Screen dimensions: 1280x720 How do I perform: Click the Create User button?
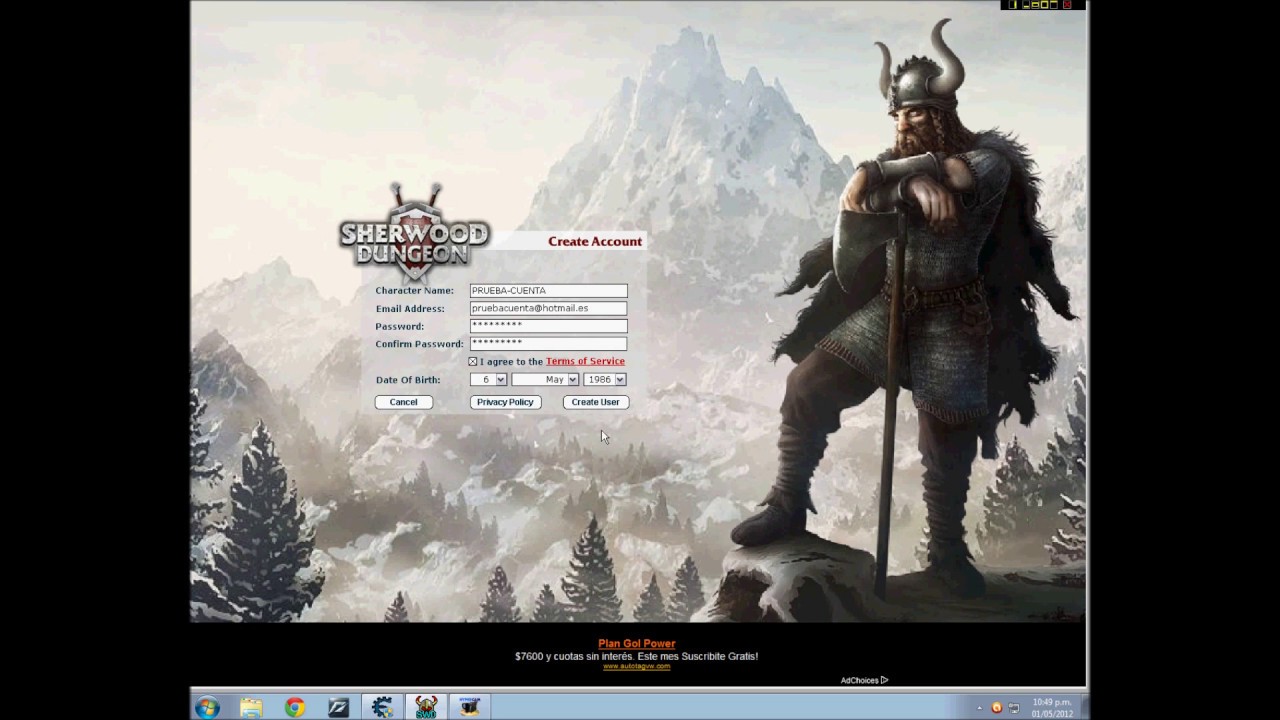tap(595, 402)
